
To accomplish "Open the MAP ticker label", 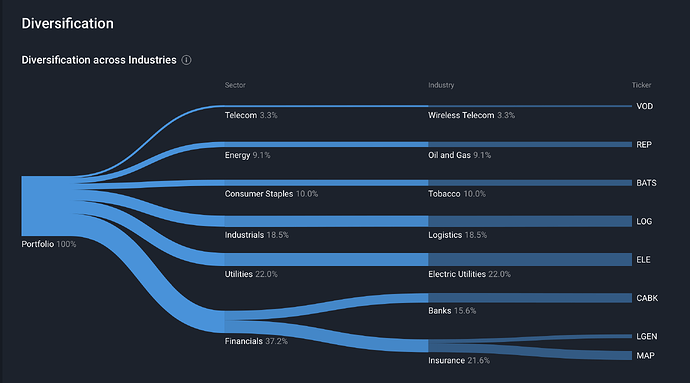I will click(x=646, y=355).
